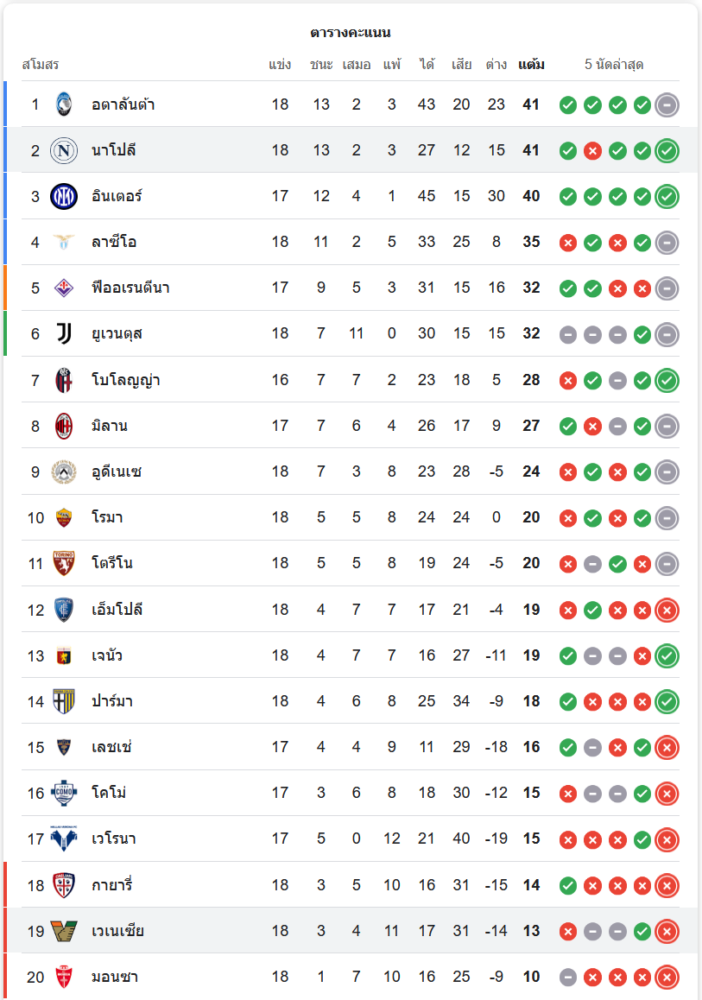Click Atalanta's latest match draw indicator
Screen dimensions: 702x1000
pos(667,104)
